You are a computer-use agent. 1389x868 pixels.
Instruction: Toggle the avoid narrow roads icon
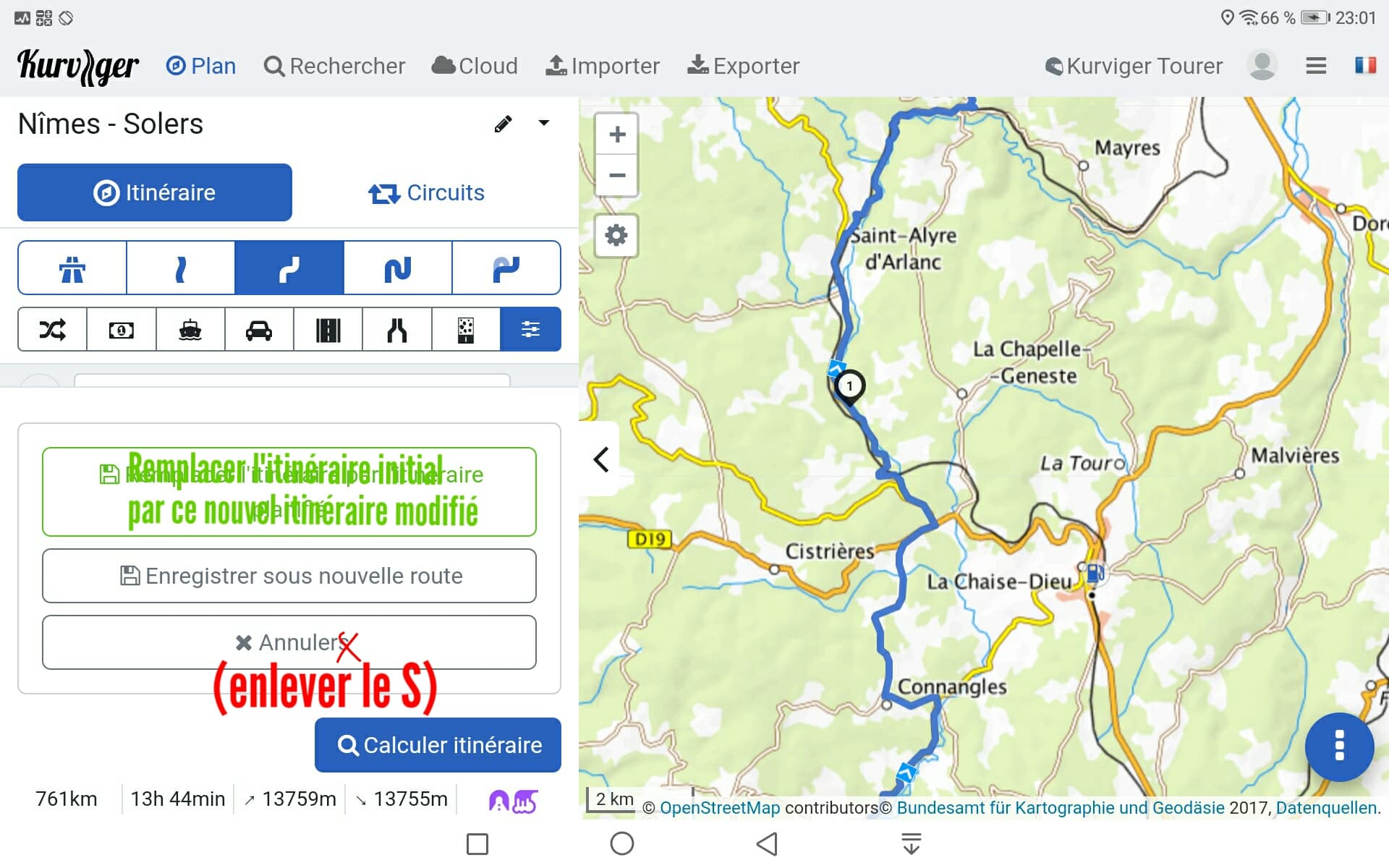tap(397, 330)
